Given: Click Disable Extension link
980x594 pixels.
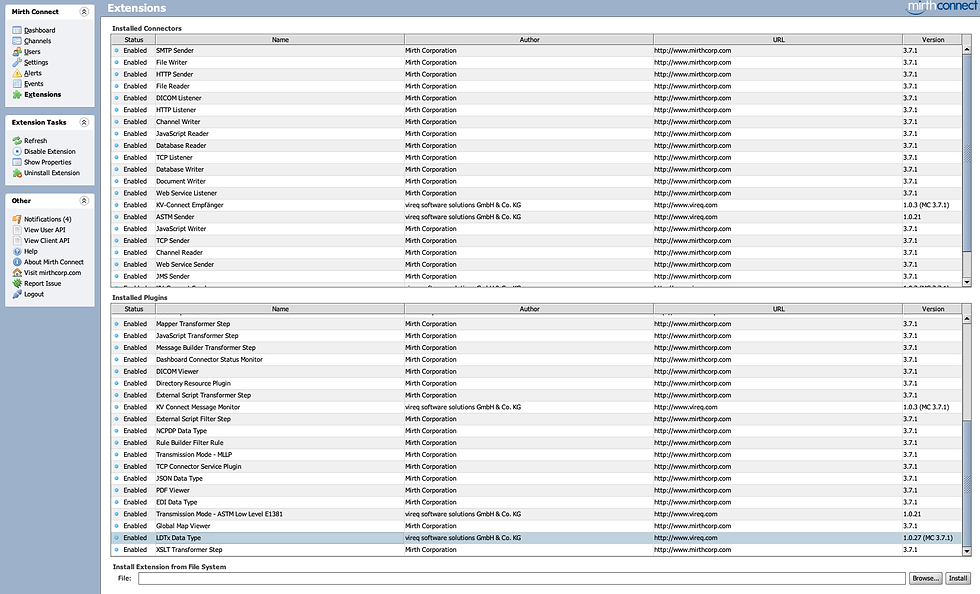Looking at the screenshot, I should [49, 151].
